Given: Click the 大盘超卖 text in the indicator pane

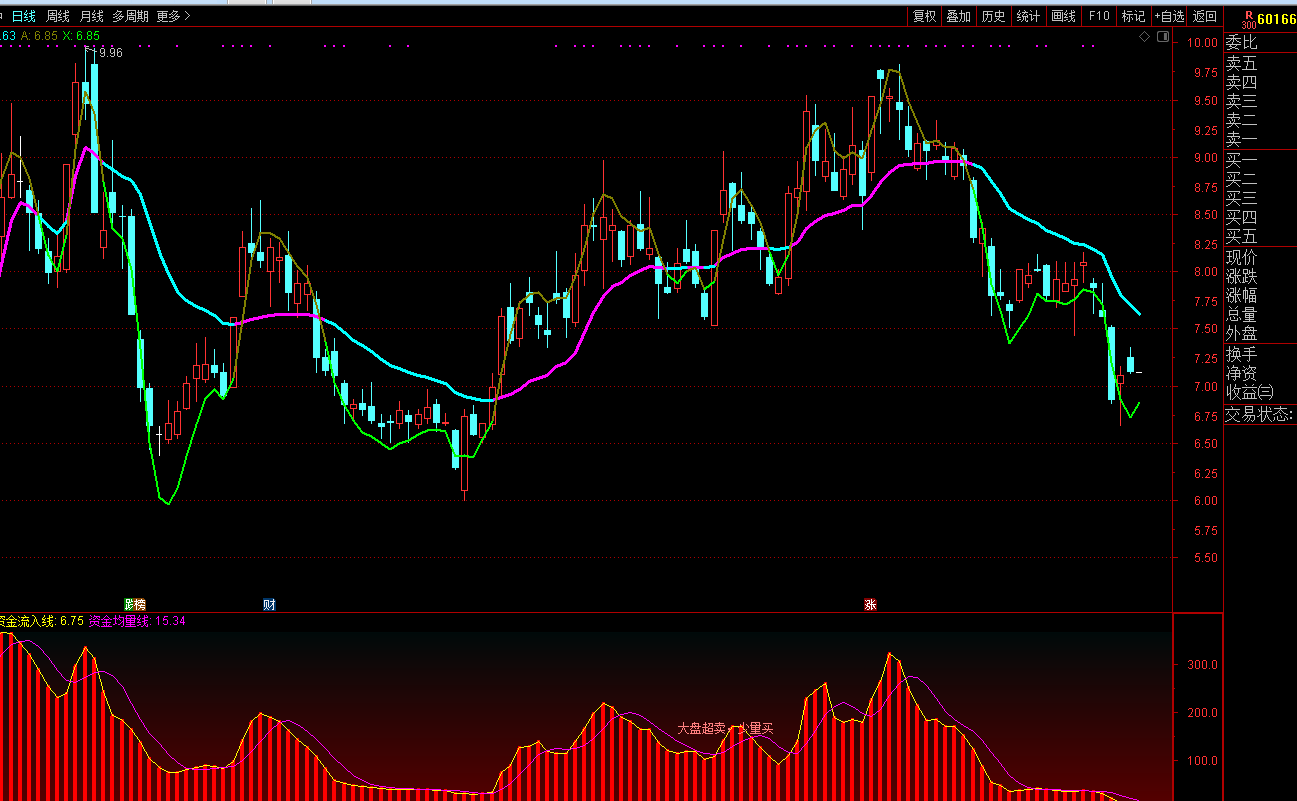Looking at the screenshot, I should pyautogui.click(x=701, y=728).
